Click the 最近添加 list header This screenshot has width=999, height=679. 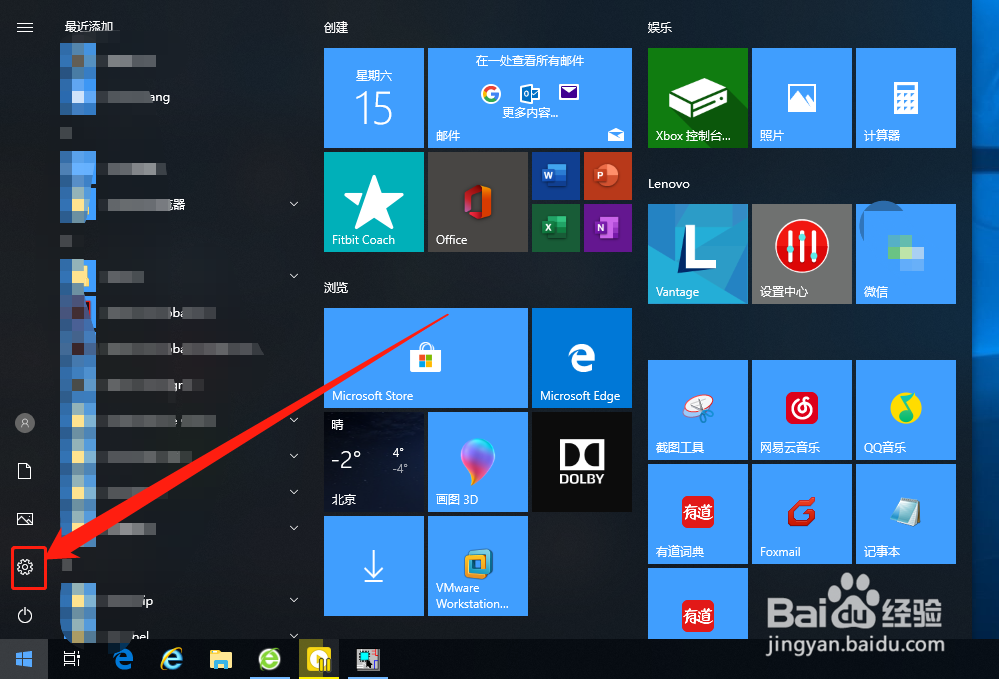(x=89, y=26)
